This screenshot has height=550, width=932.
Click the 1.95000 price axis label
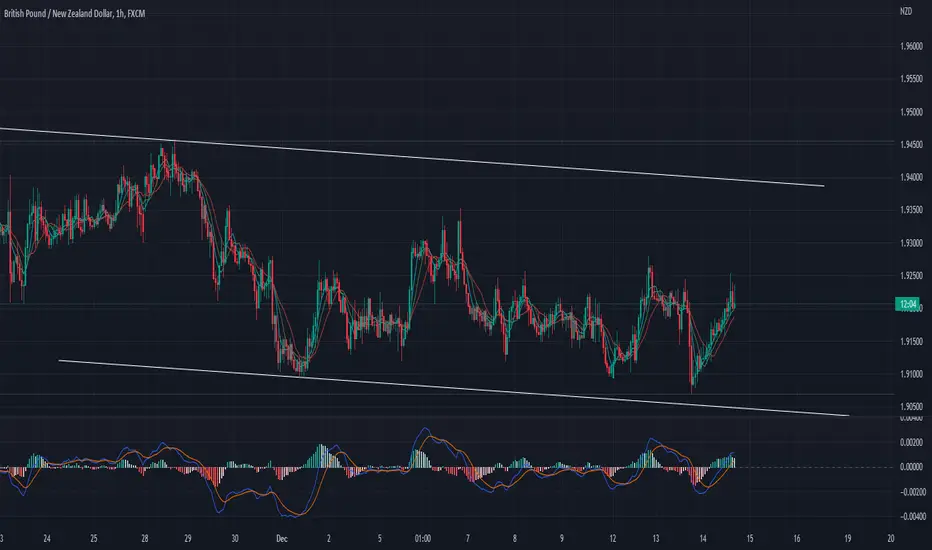click(x=911, y=112)
